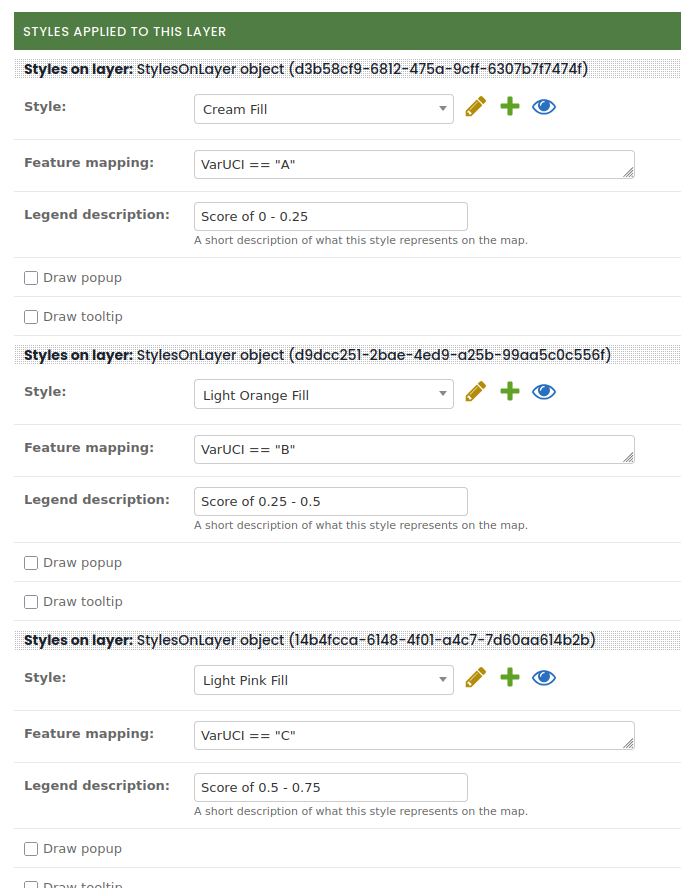Open the Light Orange Fill style dropdown
Viewport: 681px width, 888px height.
click(323, 395)
